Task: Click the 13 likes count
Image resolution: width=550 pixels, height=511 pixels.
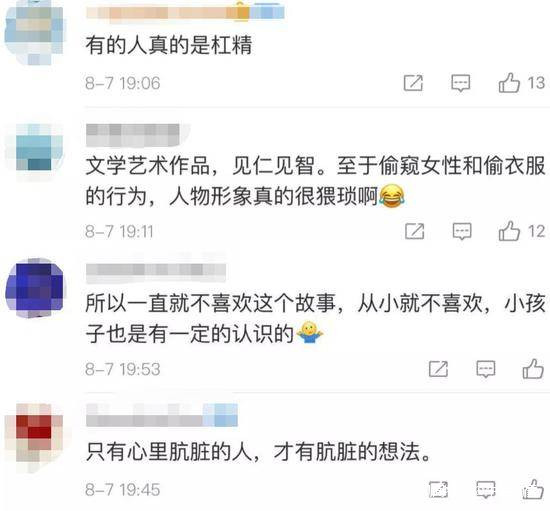Action: tap(536, 83)
